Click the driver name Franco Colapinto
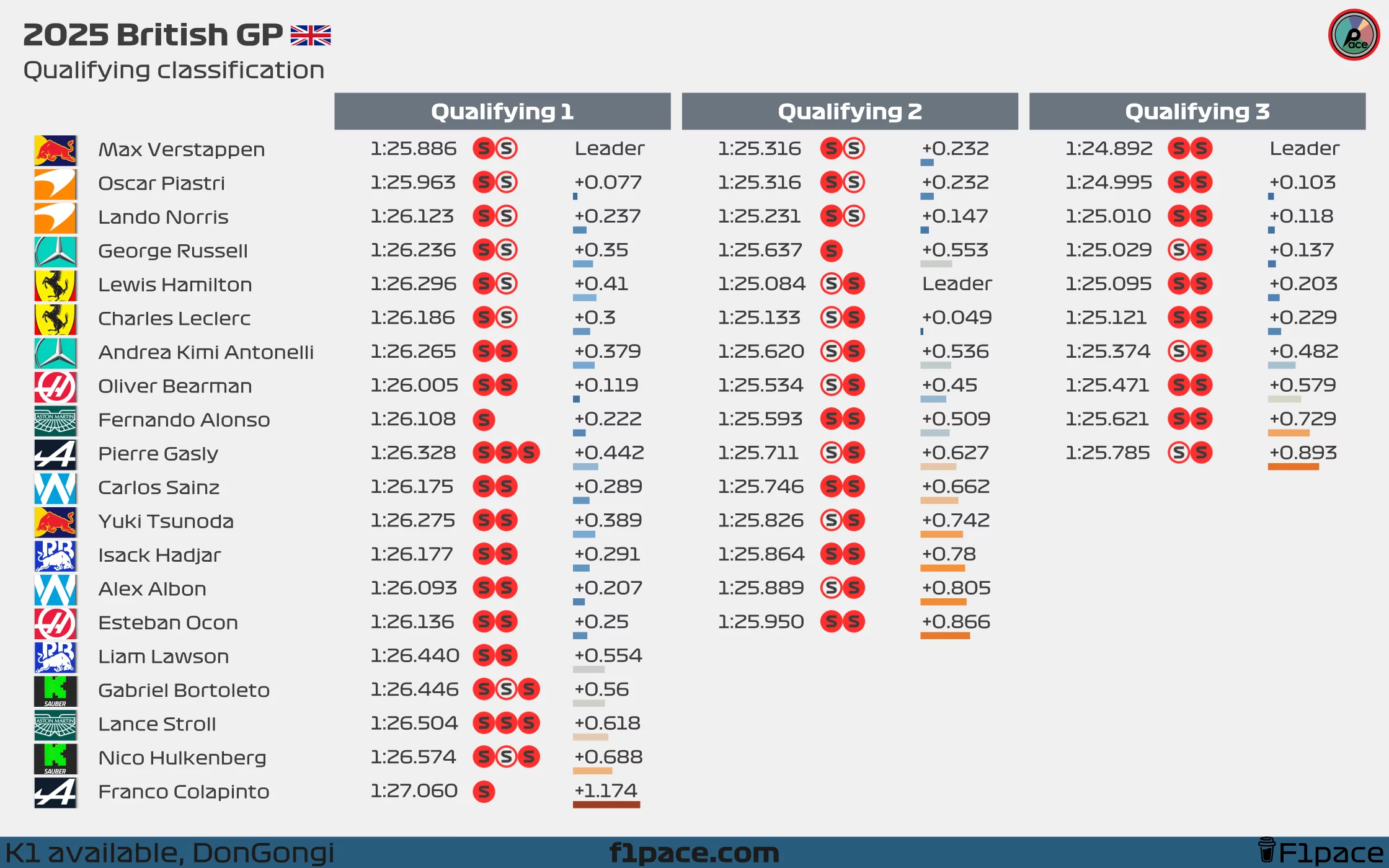 tap(184, 792)
